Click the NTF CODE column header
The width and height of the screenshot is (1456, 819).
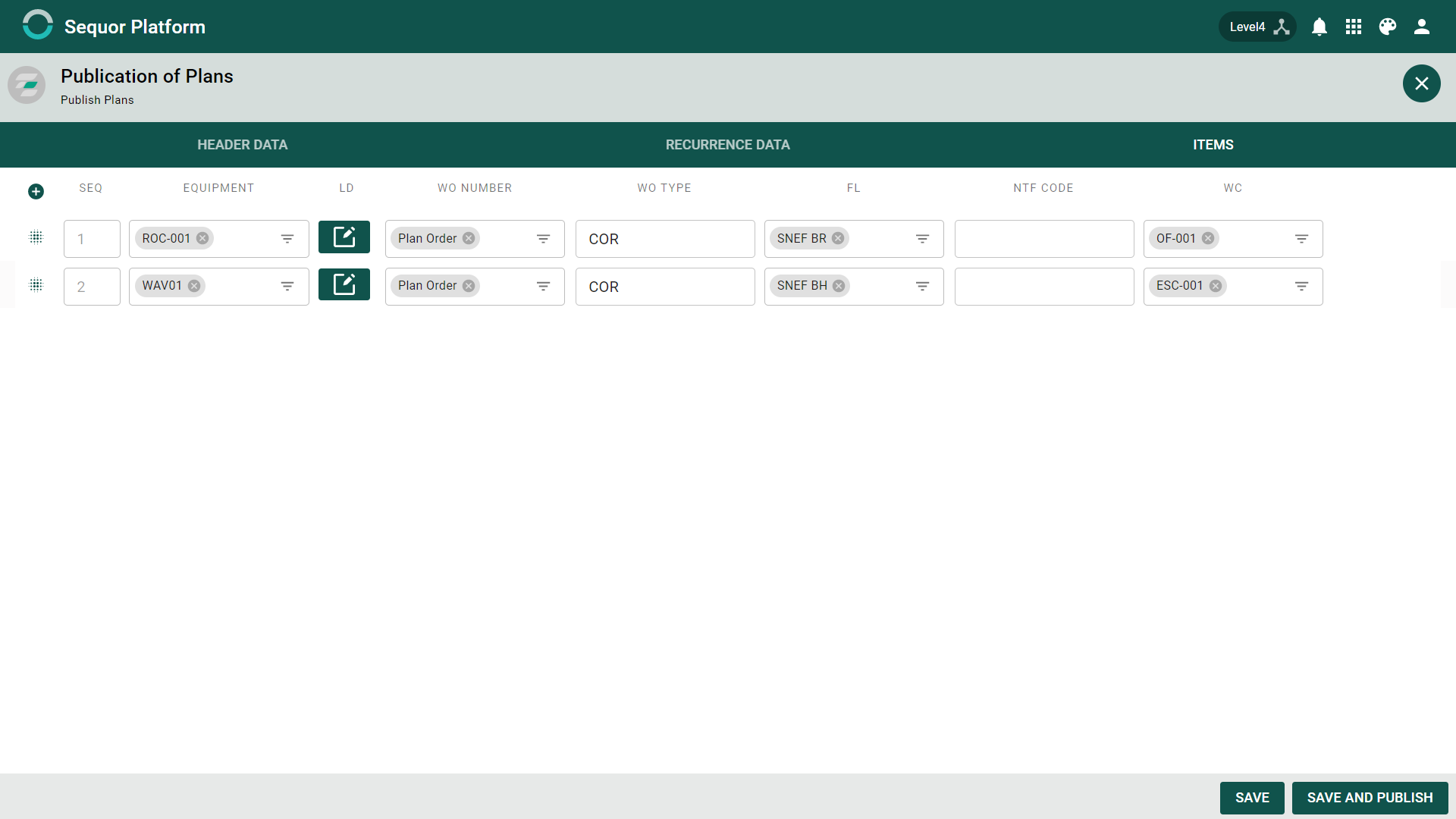tap(1043, 188)
